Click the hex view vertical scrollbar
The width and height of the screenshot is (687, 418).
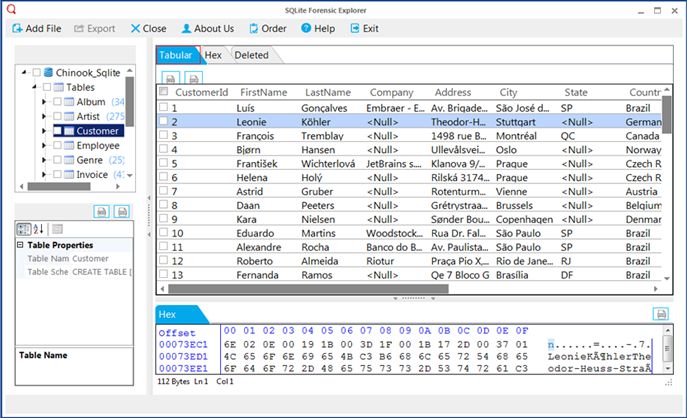click(667, 349)
